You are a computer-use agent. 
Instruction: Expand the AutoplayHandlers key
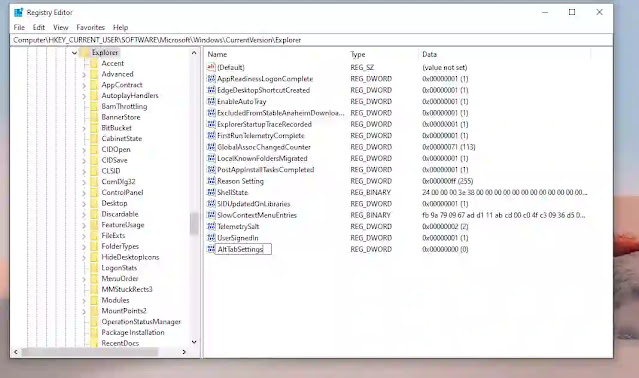click(x=84, y=96)
